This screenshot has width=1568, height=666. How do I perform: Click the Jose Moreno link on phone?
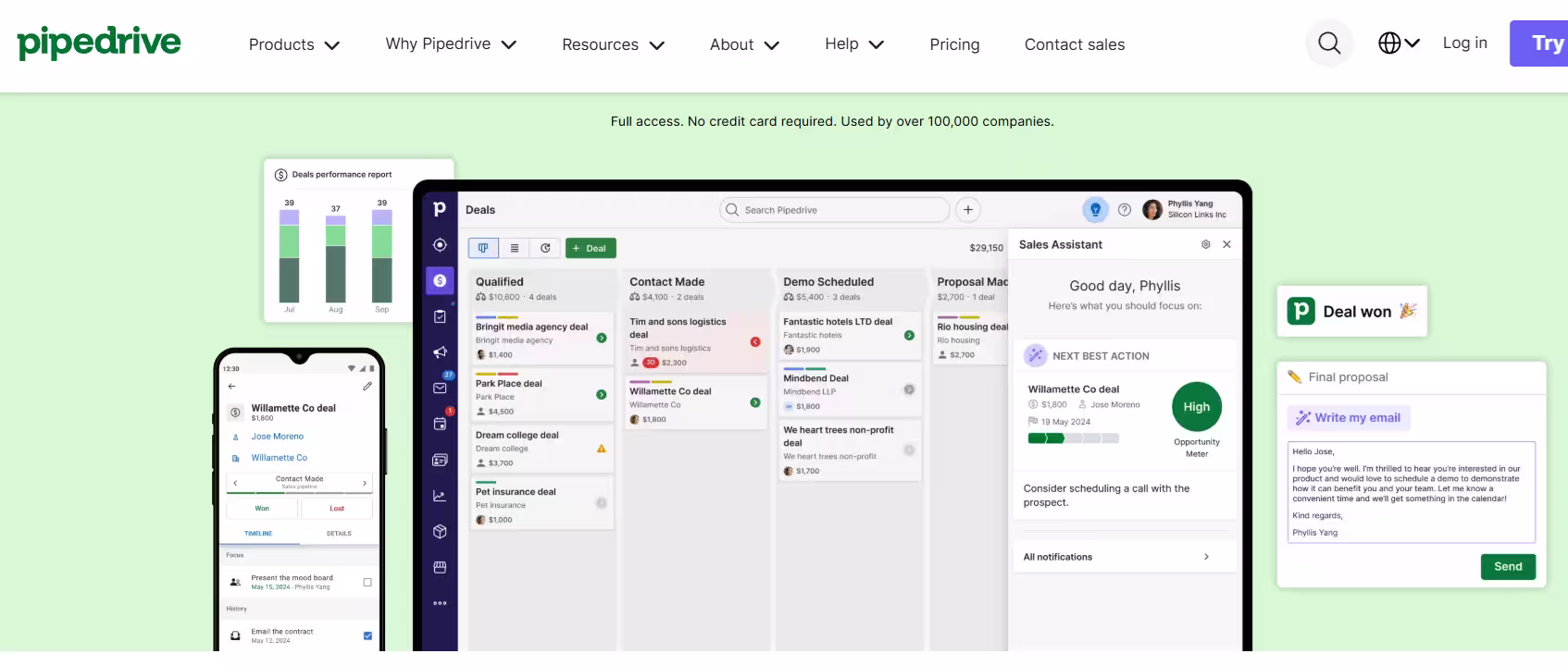point(278,437)
